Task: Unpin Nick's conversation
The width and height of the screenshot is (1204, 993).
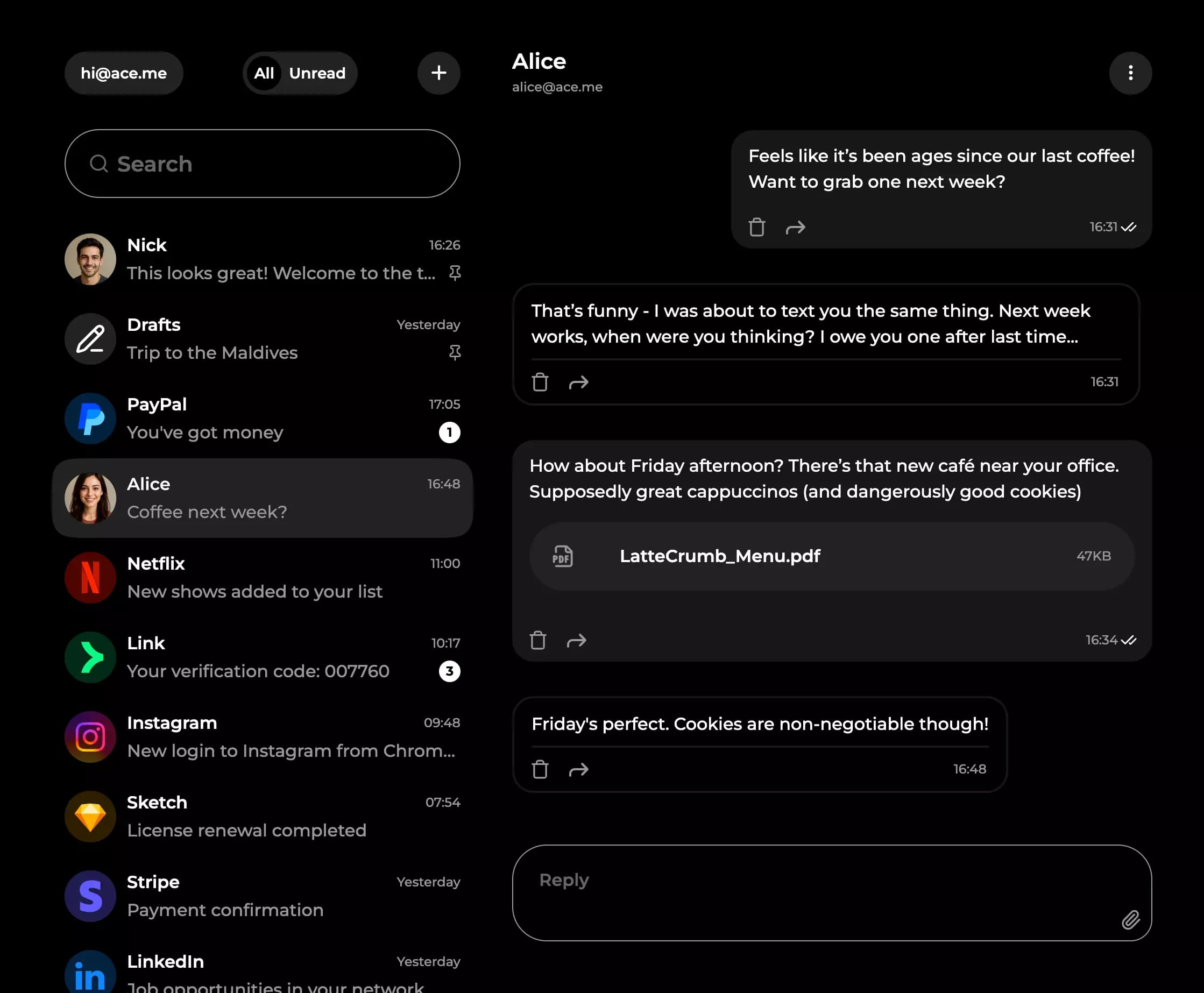Action: pyautogui.click(x=455, y=273)
